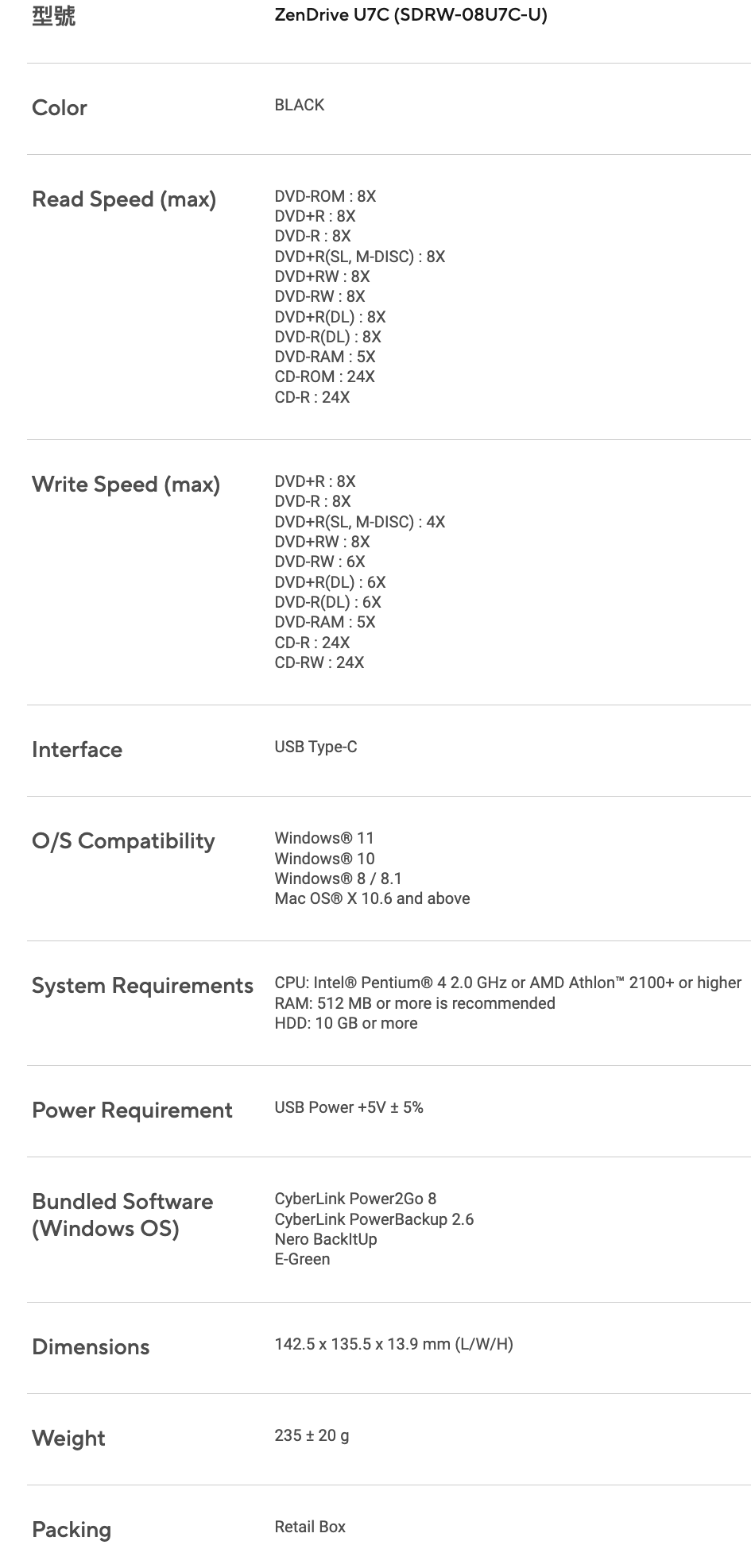Screen dimensions: 751x1568
Task: Click the System Requirements heading
Action: [142, 986]
